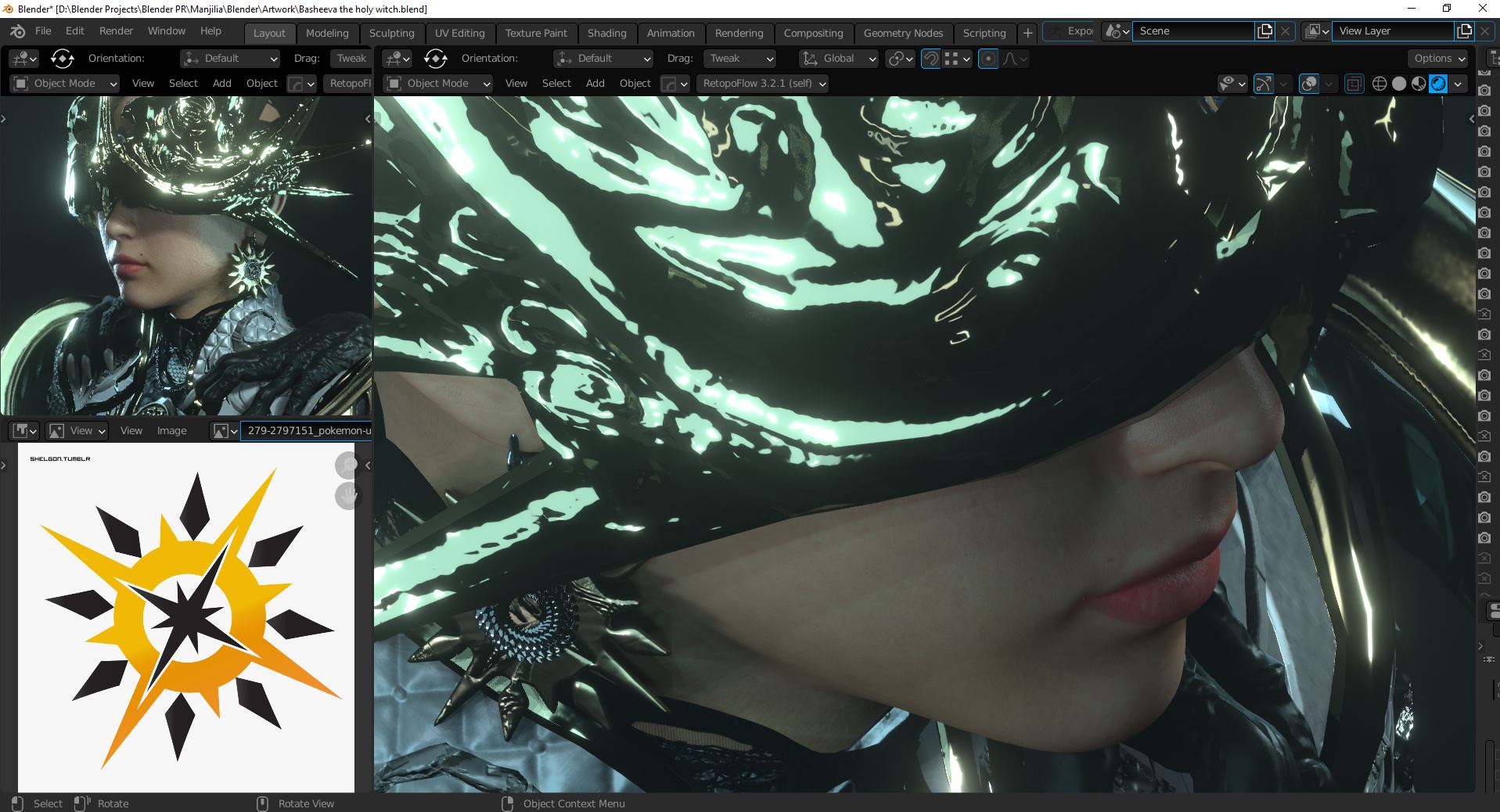The height and width of the screenshot is (812, 1500).
Task: Remove the Scene with the X icon
Action: (x=1285, y=31)
